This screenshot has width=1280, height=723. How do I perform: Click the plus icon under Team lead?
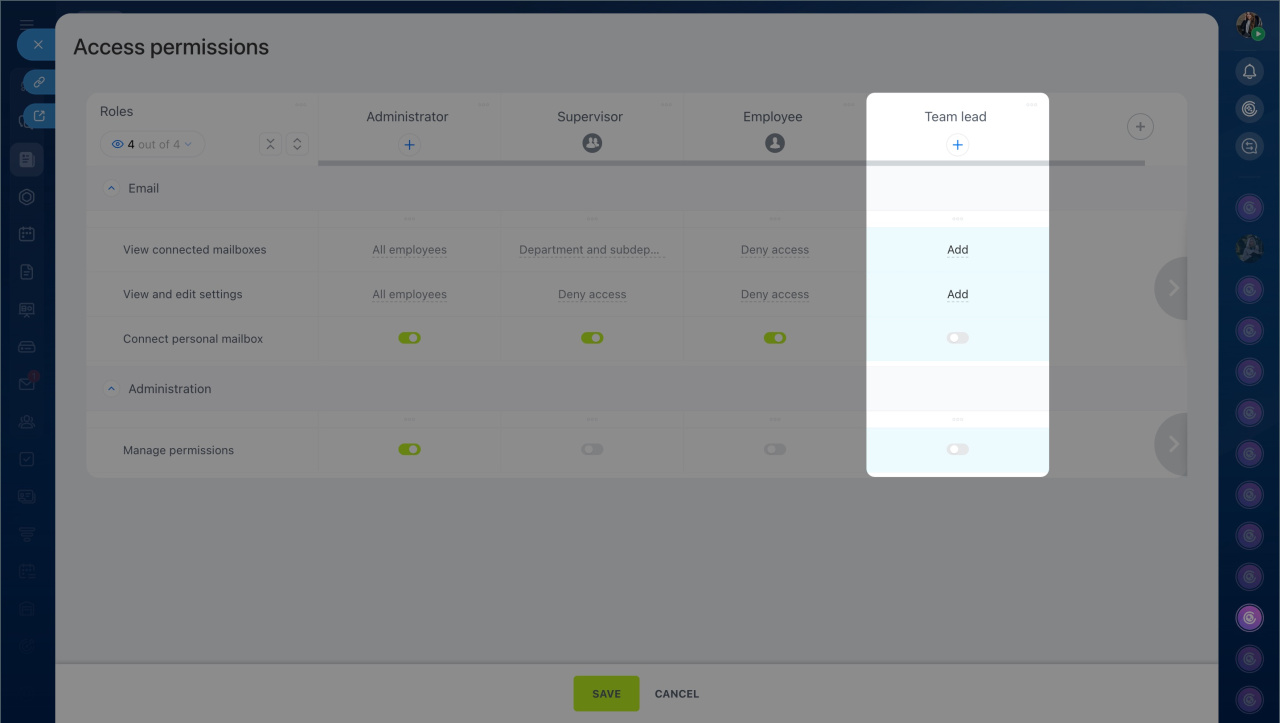(x=957, y=145)
